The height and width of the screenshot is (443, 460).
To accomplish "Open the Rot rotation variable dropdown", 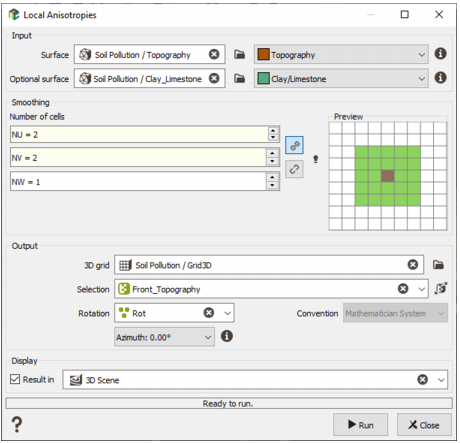I will coord(227,313).
